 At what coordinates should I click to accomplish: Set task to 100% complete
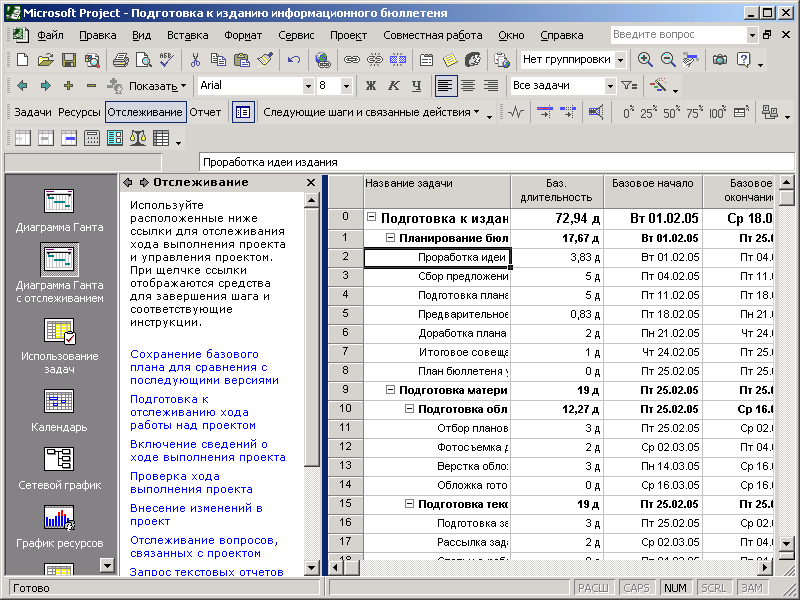click(717, 112)
